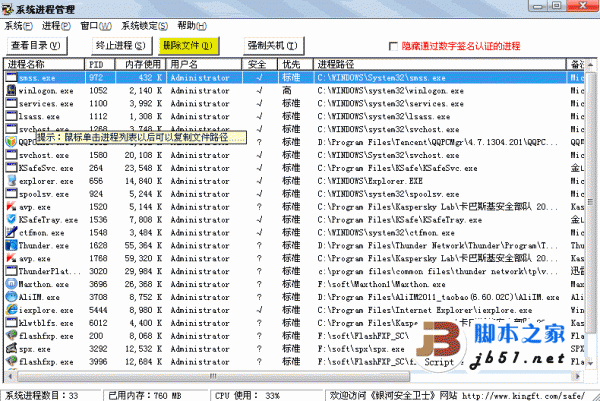Click the klvtblfs.exe window icon
This screenshot has height=401, width=600.
tap(11, 323)
